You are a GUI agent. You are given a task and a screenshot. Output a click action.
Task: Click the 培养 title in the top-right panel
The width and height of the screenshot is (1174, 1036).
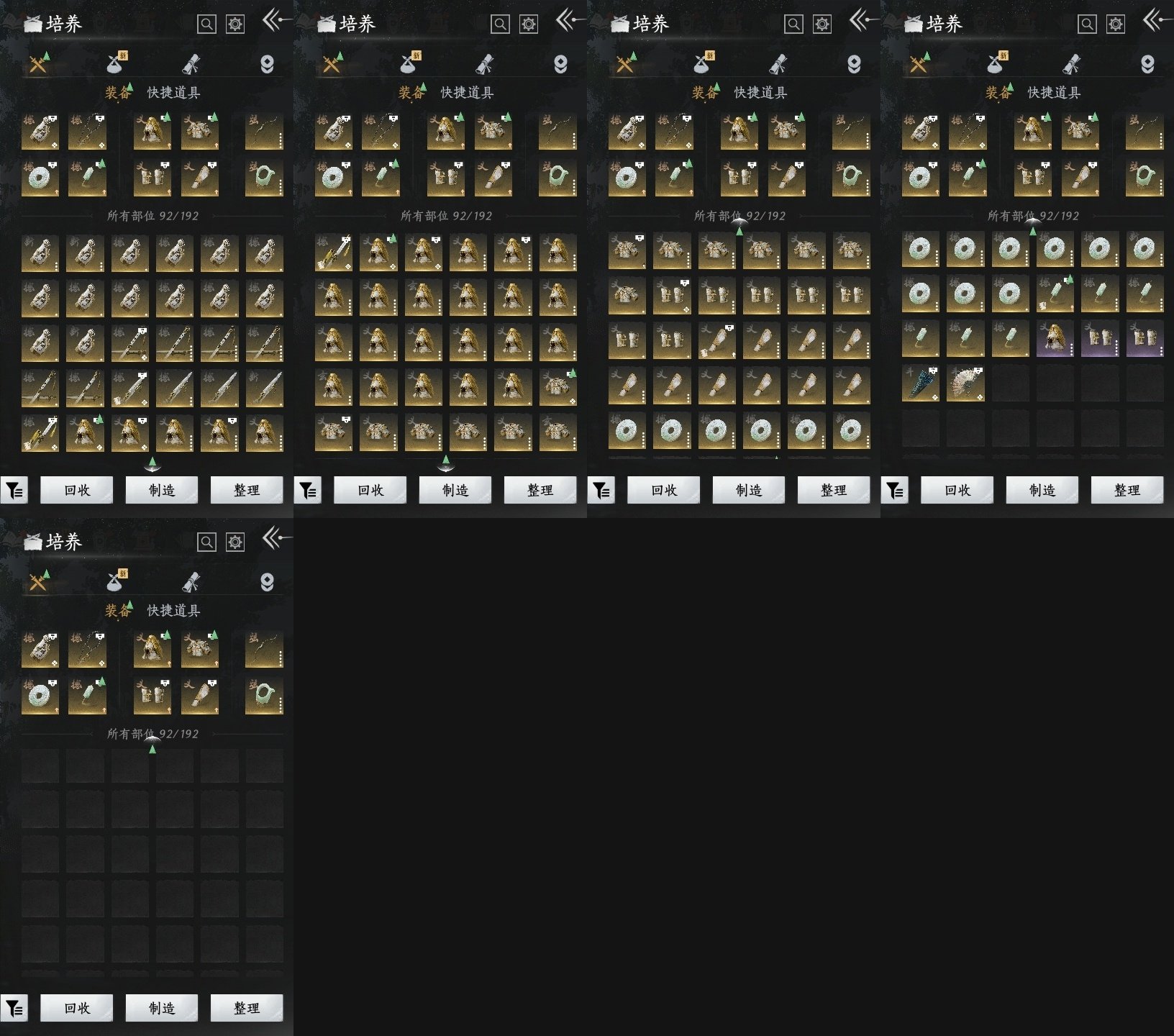point(945,24)
